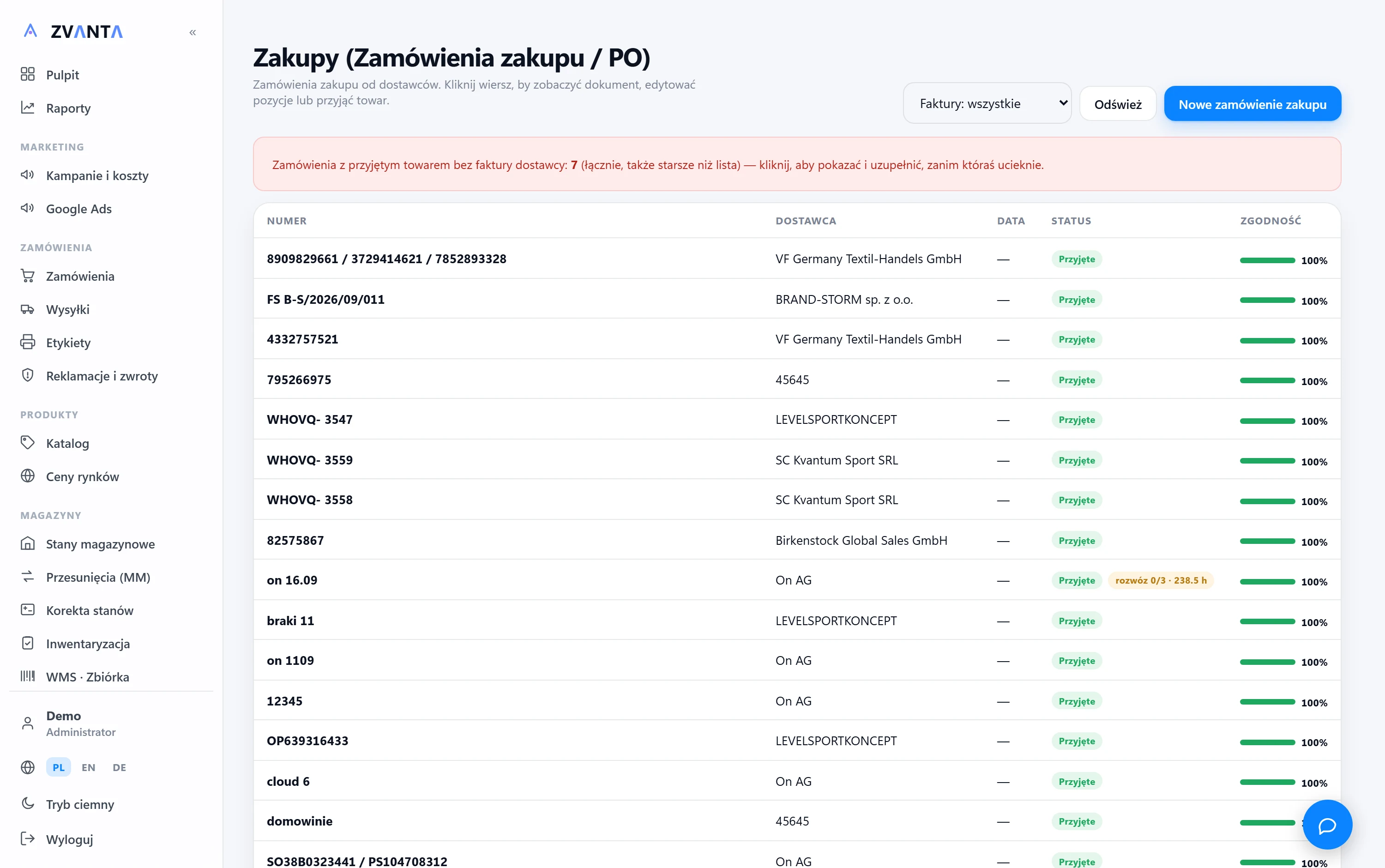Open the Raporty chart icon
Screen dimensions: 1385x868
click(28, 108)
